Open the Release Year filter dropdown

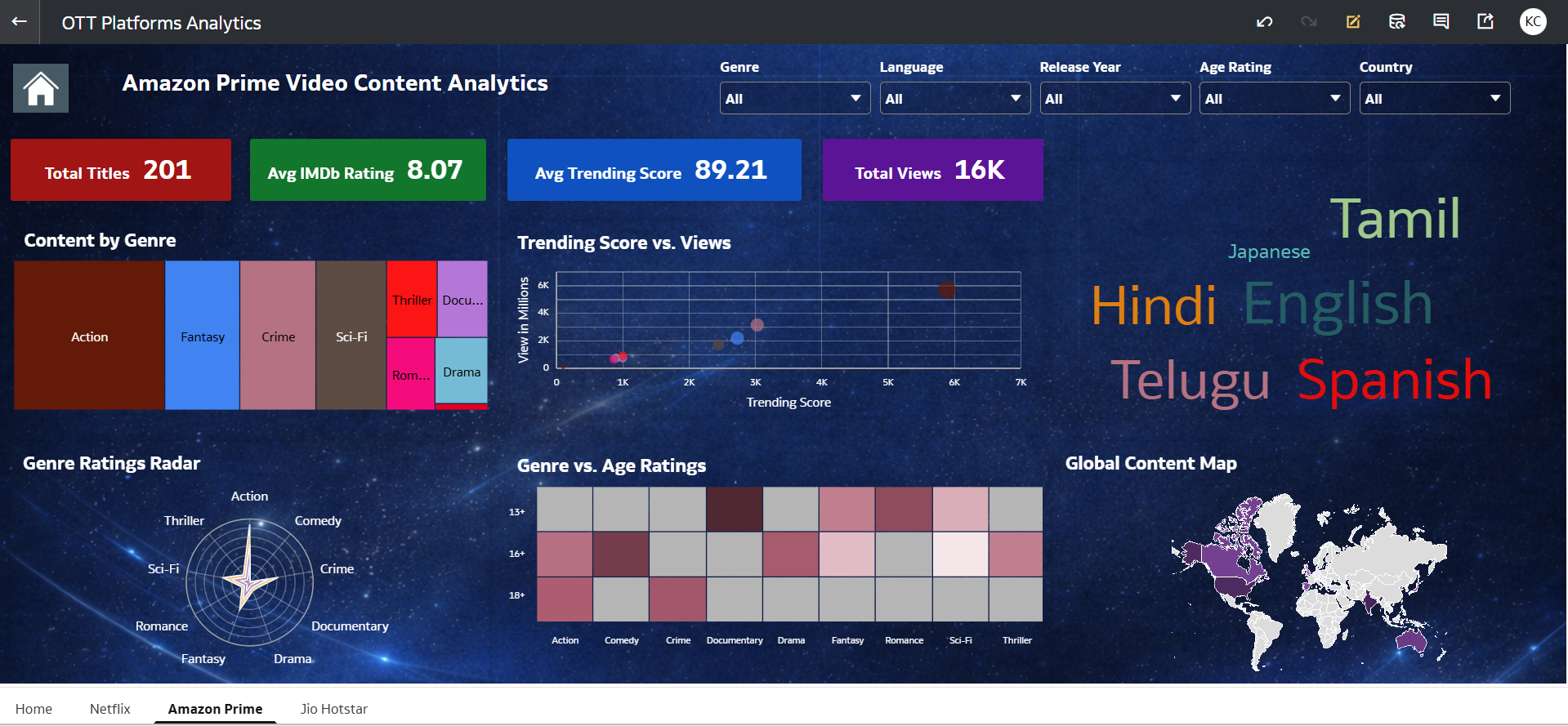(1115, 99)
